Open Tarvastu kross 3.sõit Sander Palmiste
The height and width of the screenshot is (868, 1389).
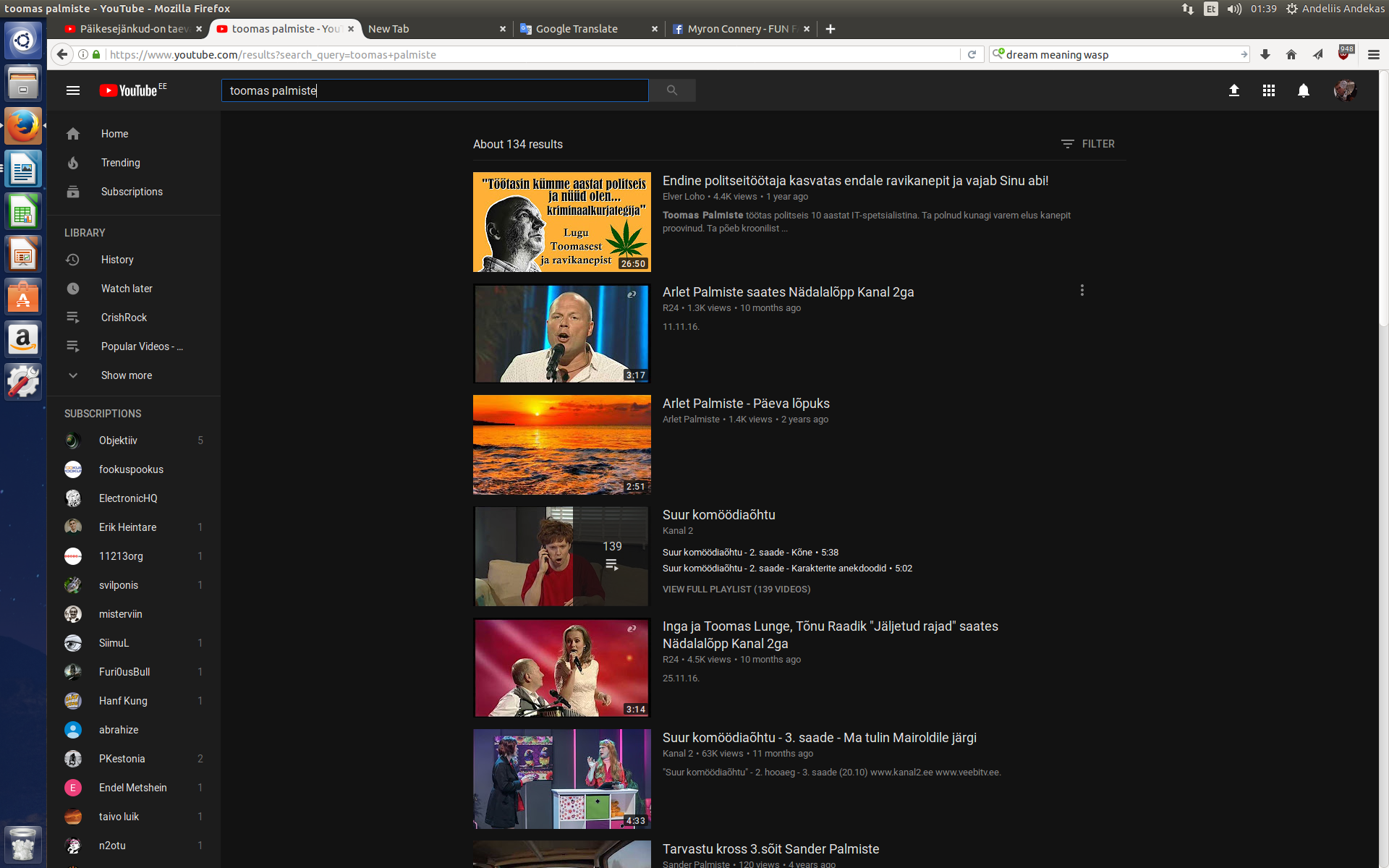coord(770,849)
